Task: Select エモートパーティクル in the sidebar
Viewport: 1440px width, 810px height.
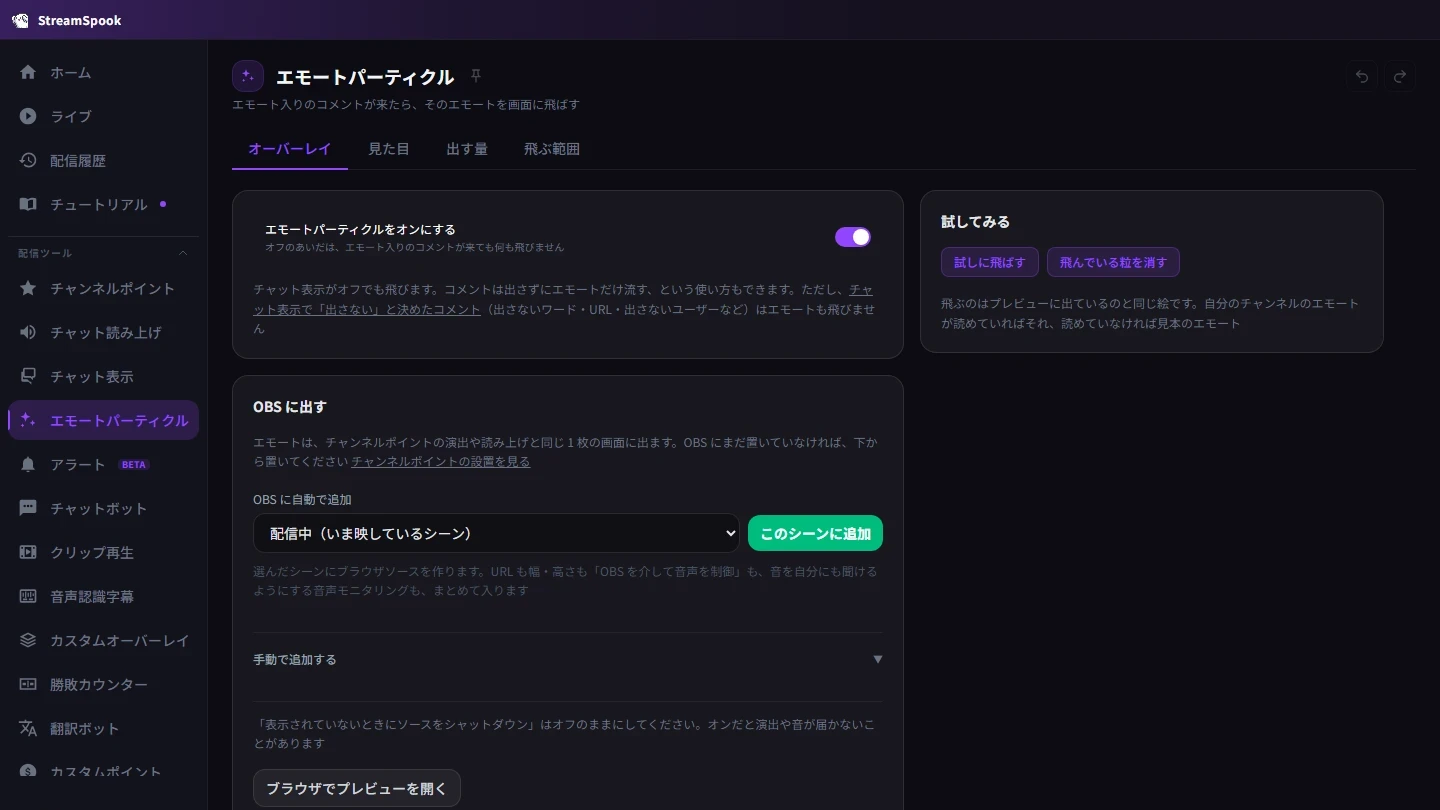Action: point(104,420)
